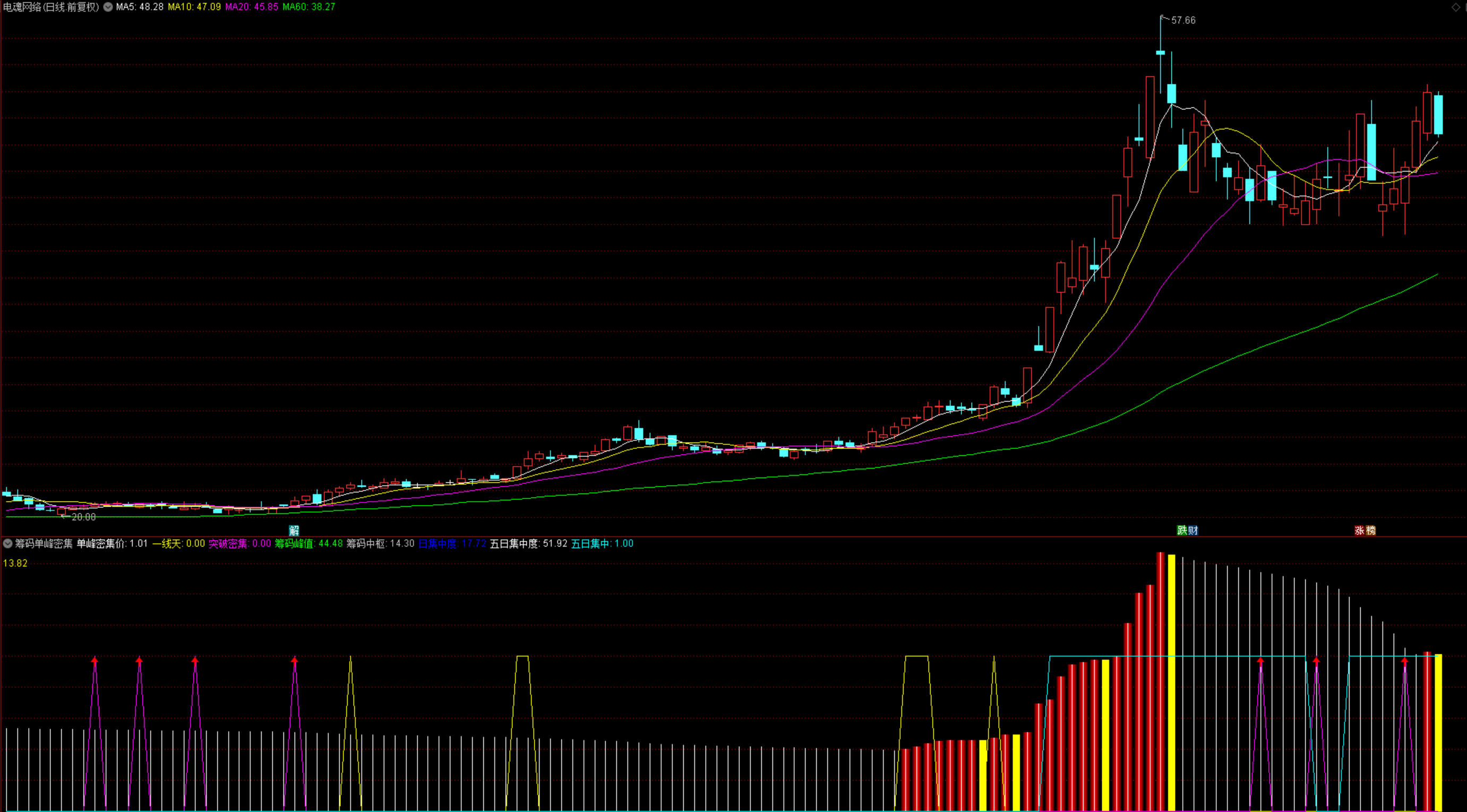1467x812 pixels.
Task: Open the dropdown arrow beside 筹码单峰密集 indicator
Action: click(x=7, y=543)
